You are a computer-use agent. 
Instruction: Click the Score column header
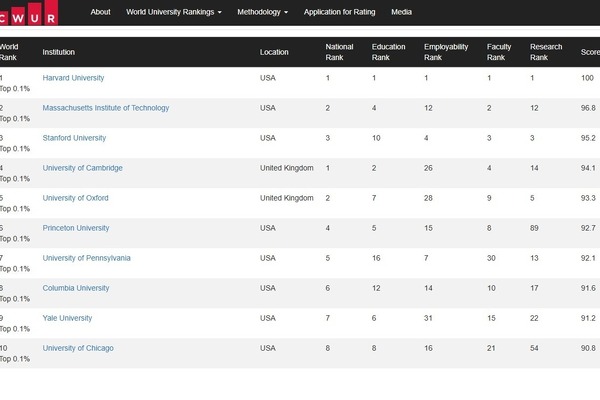(590, 52)
